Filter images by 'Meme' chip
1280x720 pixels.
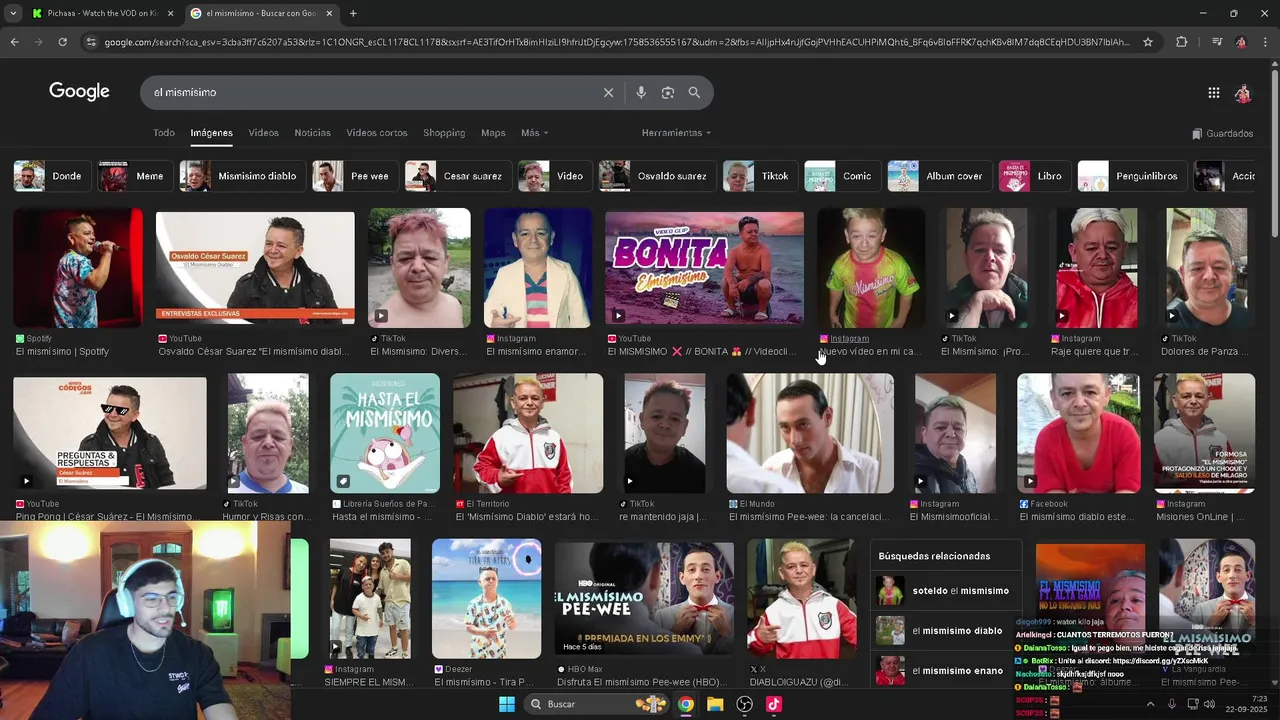133,176
